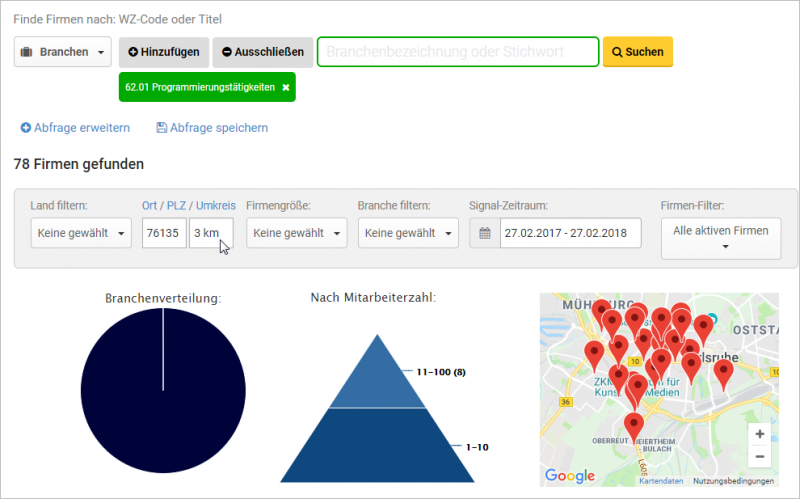Click the Hinzufügen button
800x499 pixels.
click(x=164, y=52)
